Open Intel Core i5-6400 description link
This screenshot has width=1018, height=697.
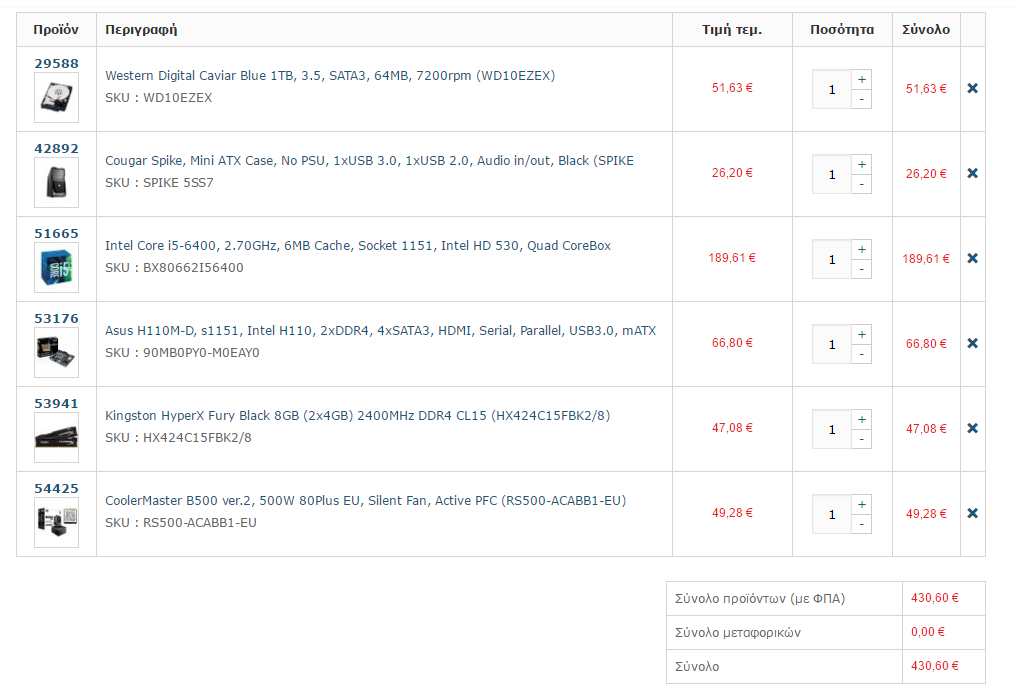click(x=358, y=246)
